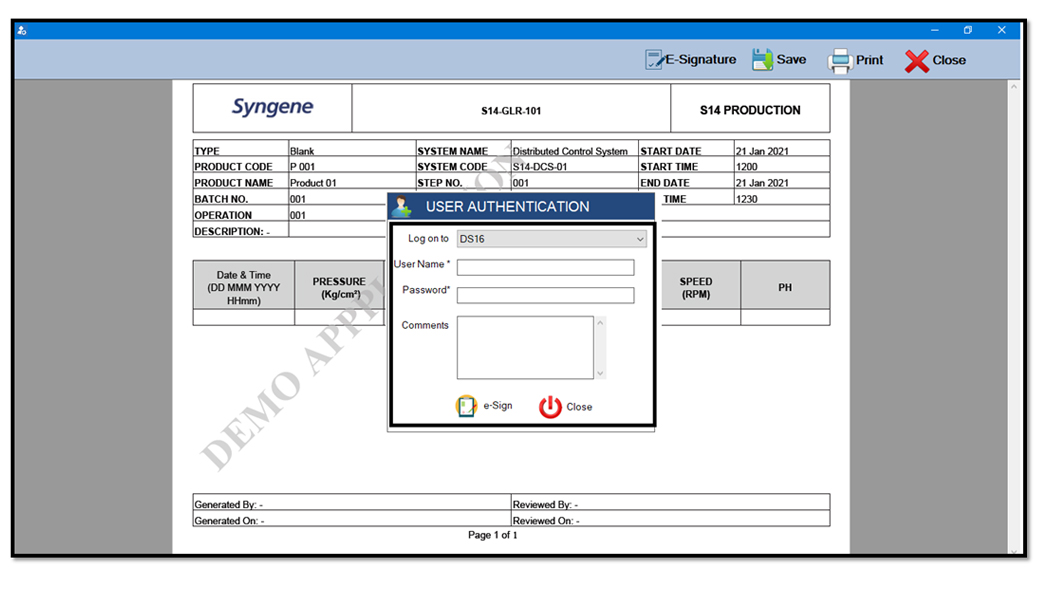Click the Print printer icon
The image size is (1037, 597).
coord(840,60)
